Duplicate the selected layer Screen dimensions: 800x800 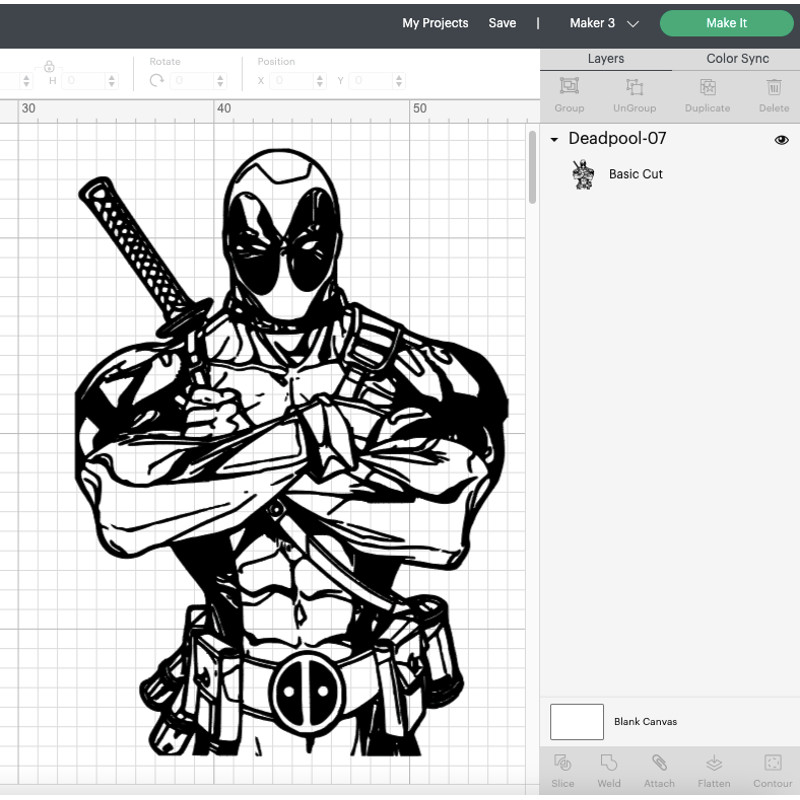(707, 87)
